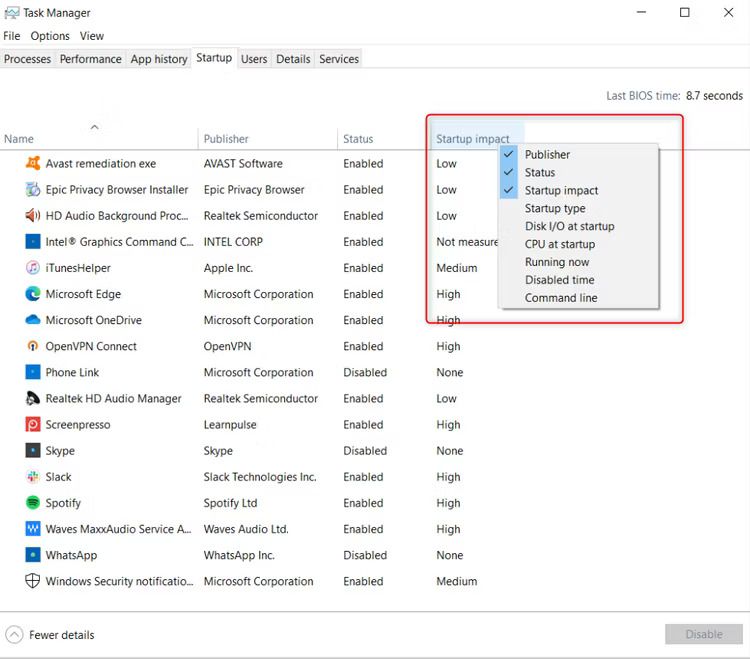Click the 'Waves Audio Ltd.' publisher cell
The image size is (750, 659).
pos(246,529)
